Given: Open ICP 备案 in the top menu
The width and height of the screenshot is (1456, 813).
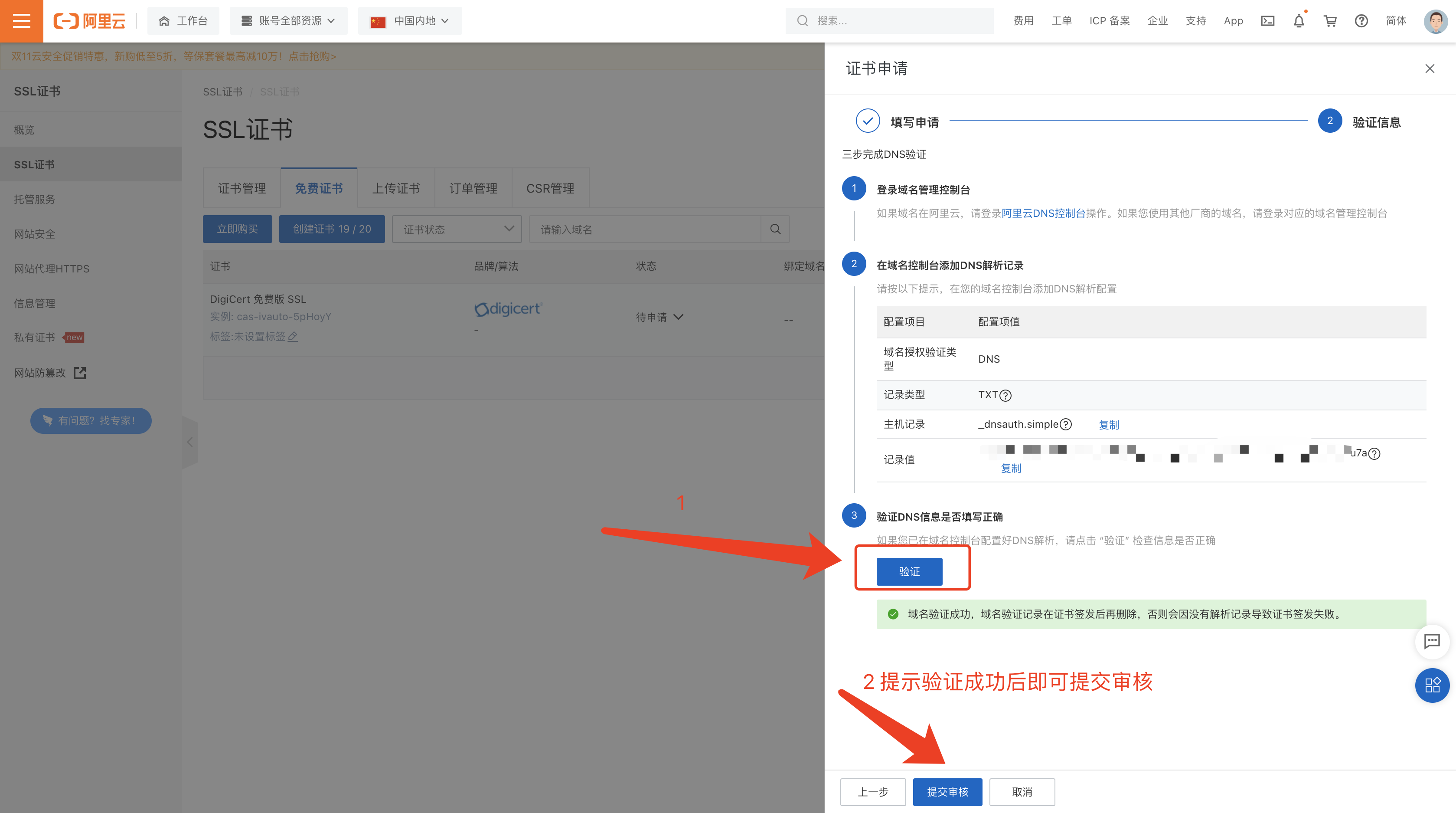Looking at the screenshot, I should point(1110,21).
